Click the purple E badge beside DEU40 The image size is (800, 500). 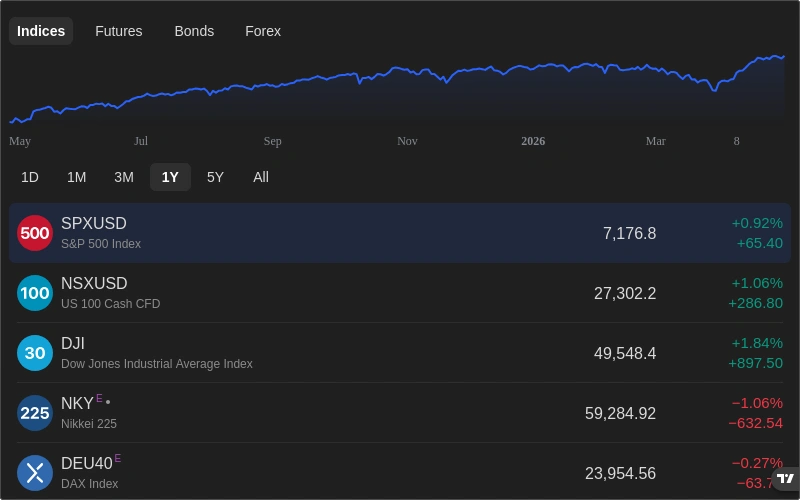tap(118, 458)
